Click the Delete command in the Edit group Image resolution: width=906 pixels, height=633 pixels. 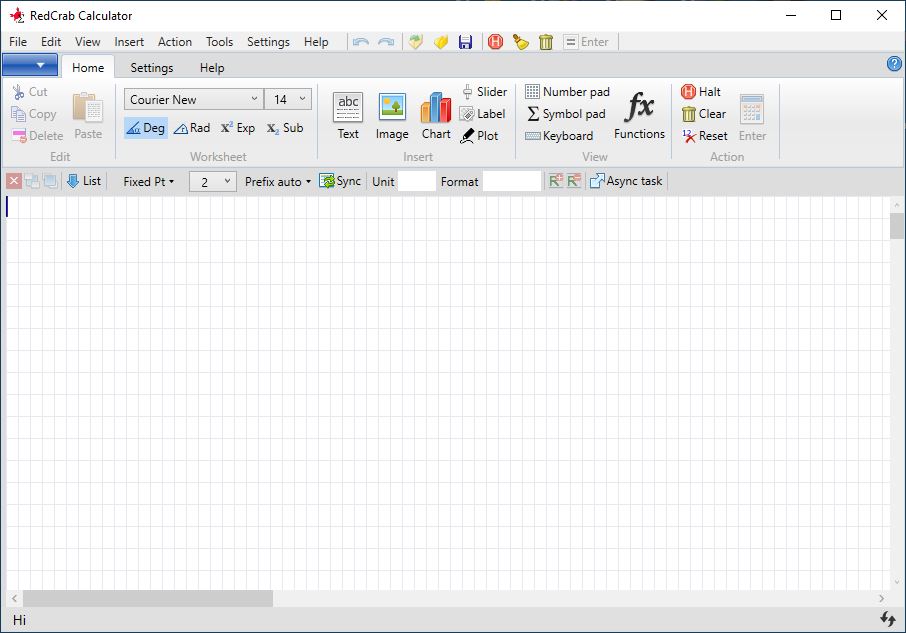38,136
